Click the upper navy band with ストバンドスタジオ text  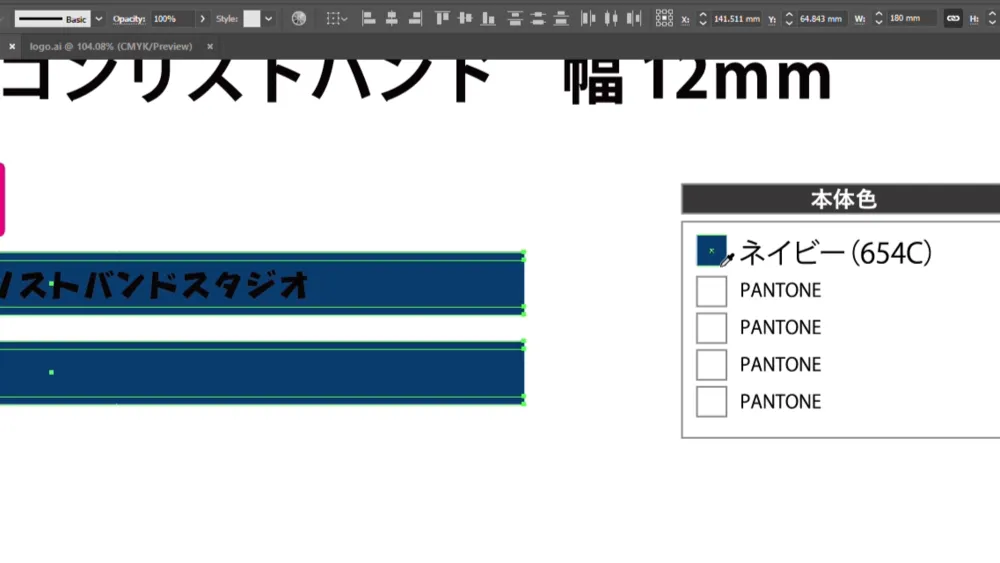261,284
